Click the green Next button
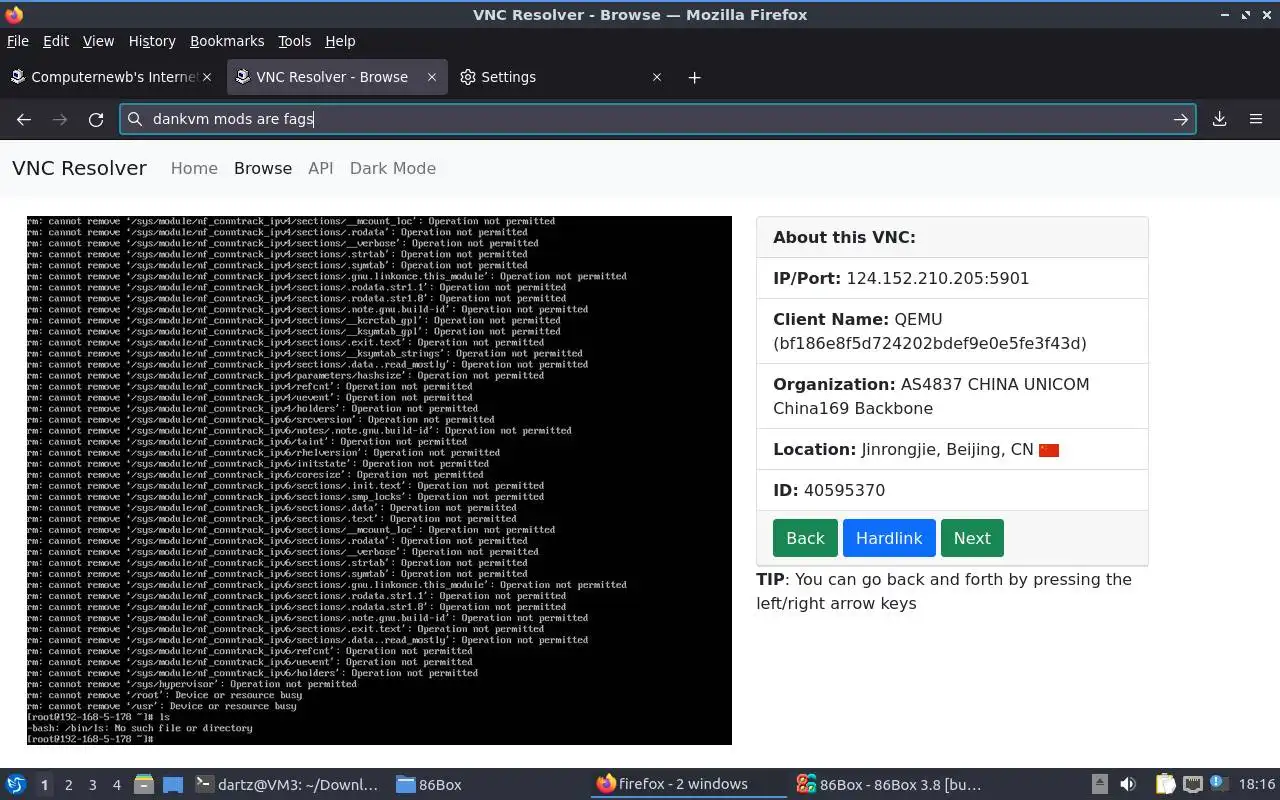 click(972, 538)
